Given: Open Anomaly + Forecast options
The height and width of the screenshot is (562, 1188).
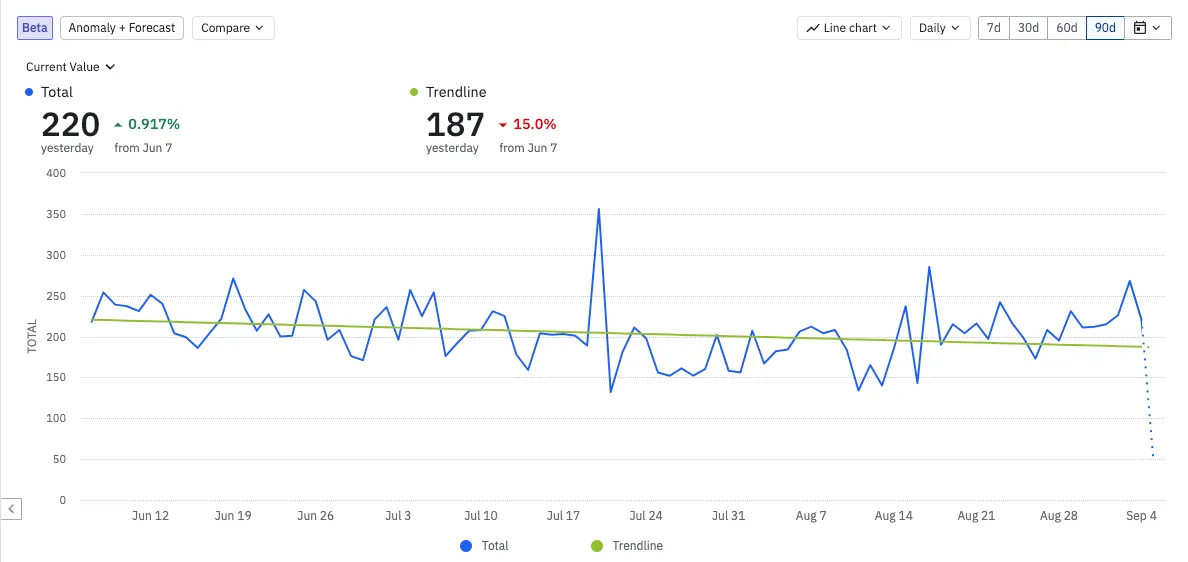Looking at the screenshot, I should coord(122,28).
